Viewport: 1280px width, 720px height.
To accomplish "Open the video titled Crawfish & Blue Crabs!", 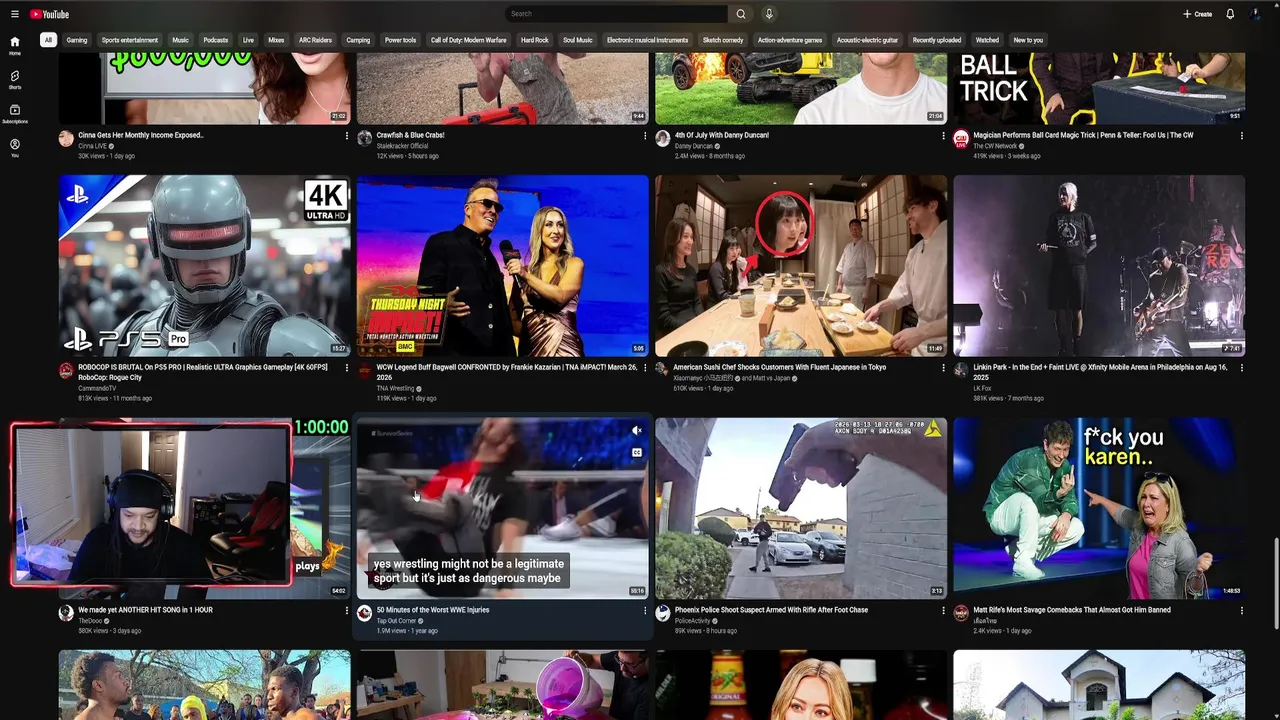I will tap(410, 135).
